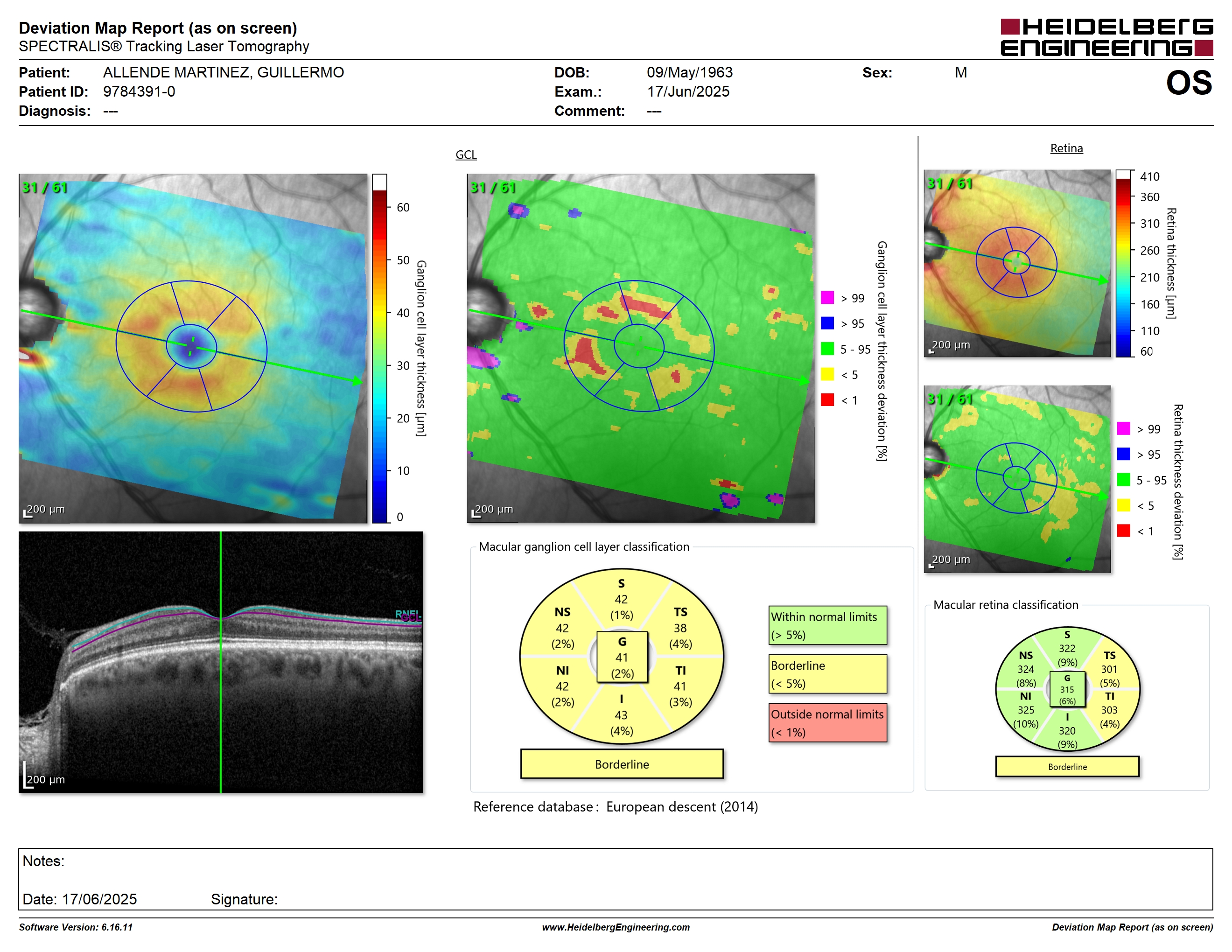Screen dimensions: 1232x952
Task: Click the magenta > 99 GCL deviation swatch
Action: 827,298
